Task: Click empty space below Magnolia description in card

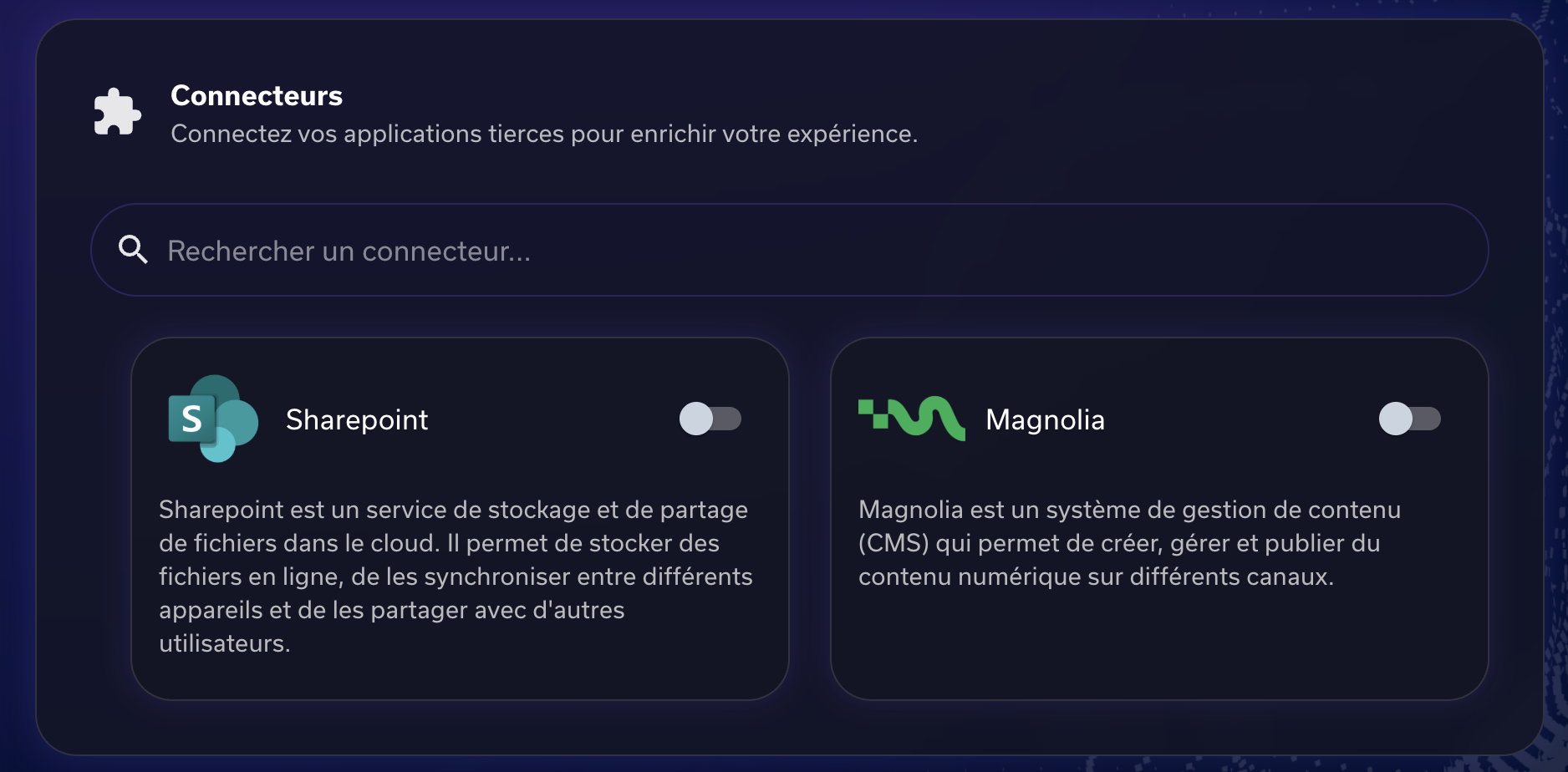Action: tap(1158, 643)
